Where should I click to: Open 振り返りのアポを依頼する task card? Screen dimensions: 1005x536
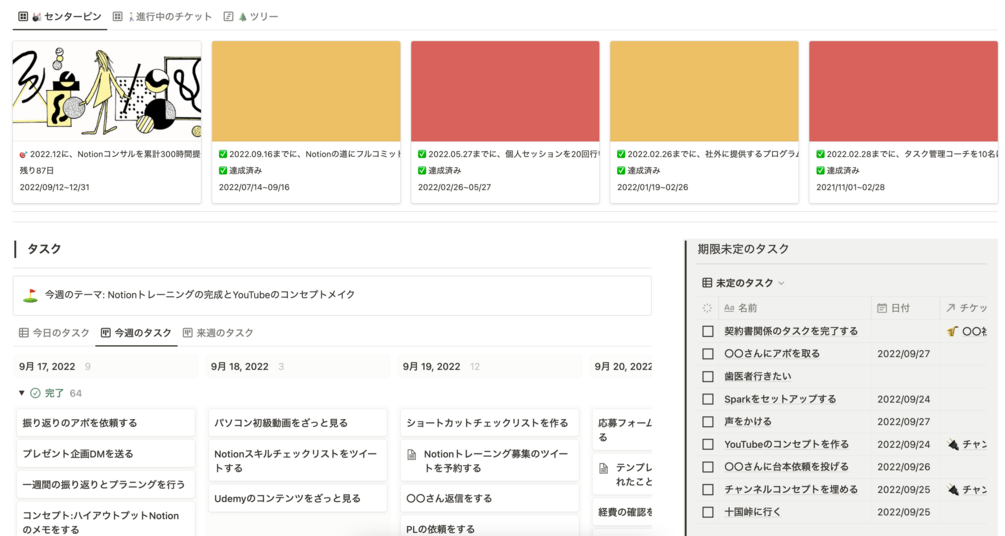point(106,423)
